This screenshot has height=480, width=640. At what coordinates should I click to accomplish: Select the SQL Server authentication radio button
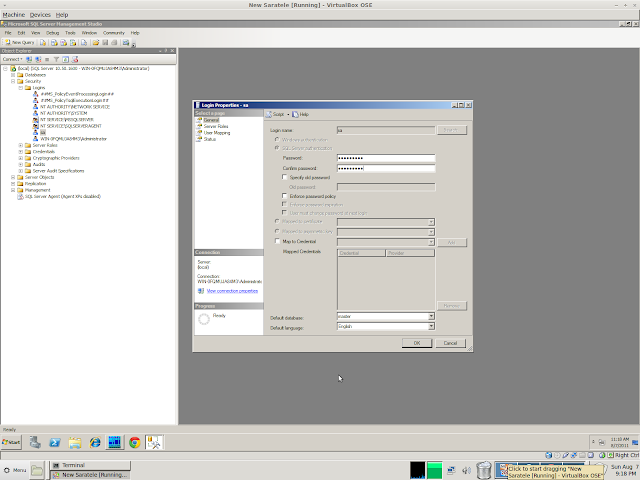click(277, 148)
